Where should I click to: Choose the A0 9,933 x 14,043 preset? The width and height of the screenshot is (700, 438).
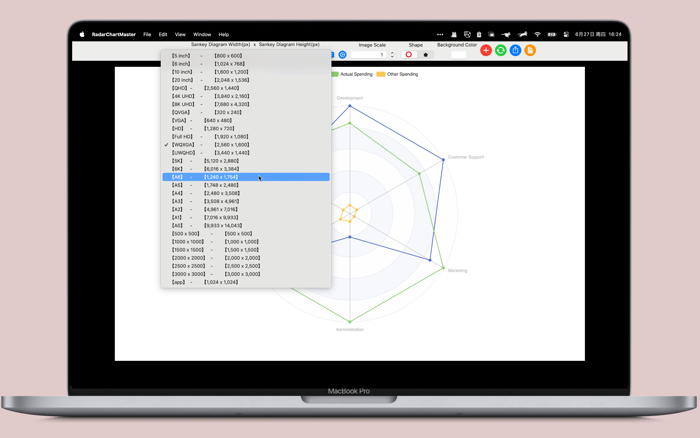[246, 225]
